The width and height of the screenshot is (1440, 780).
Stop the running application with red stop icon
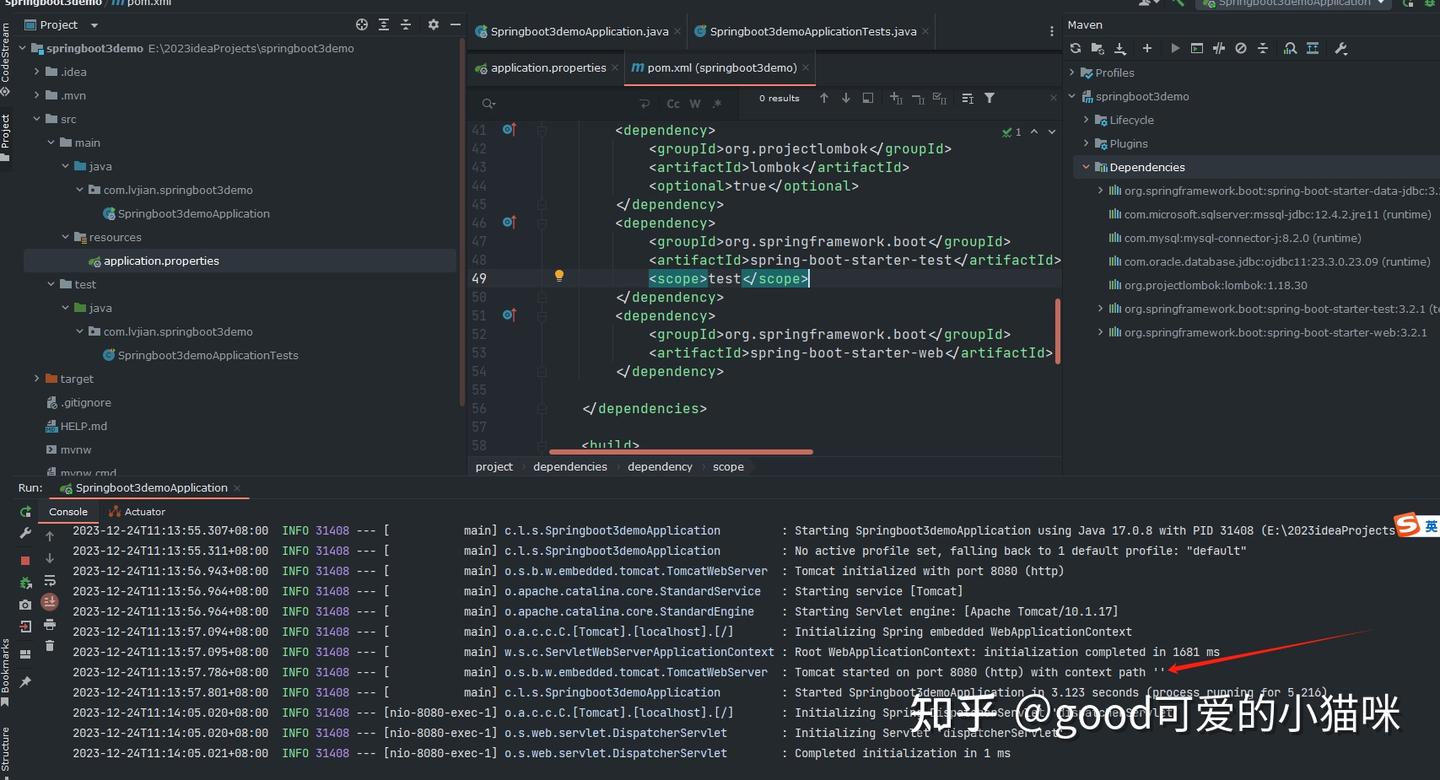(x=27, y=560)
